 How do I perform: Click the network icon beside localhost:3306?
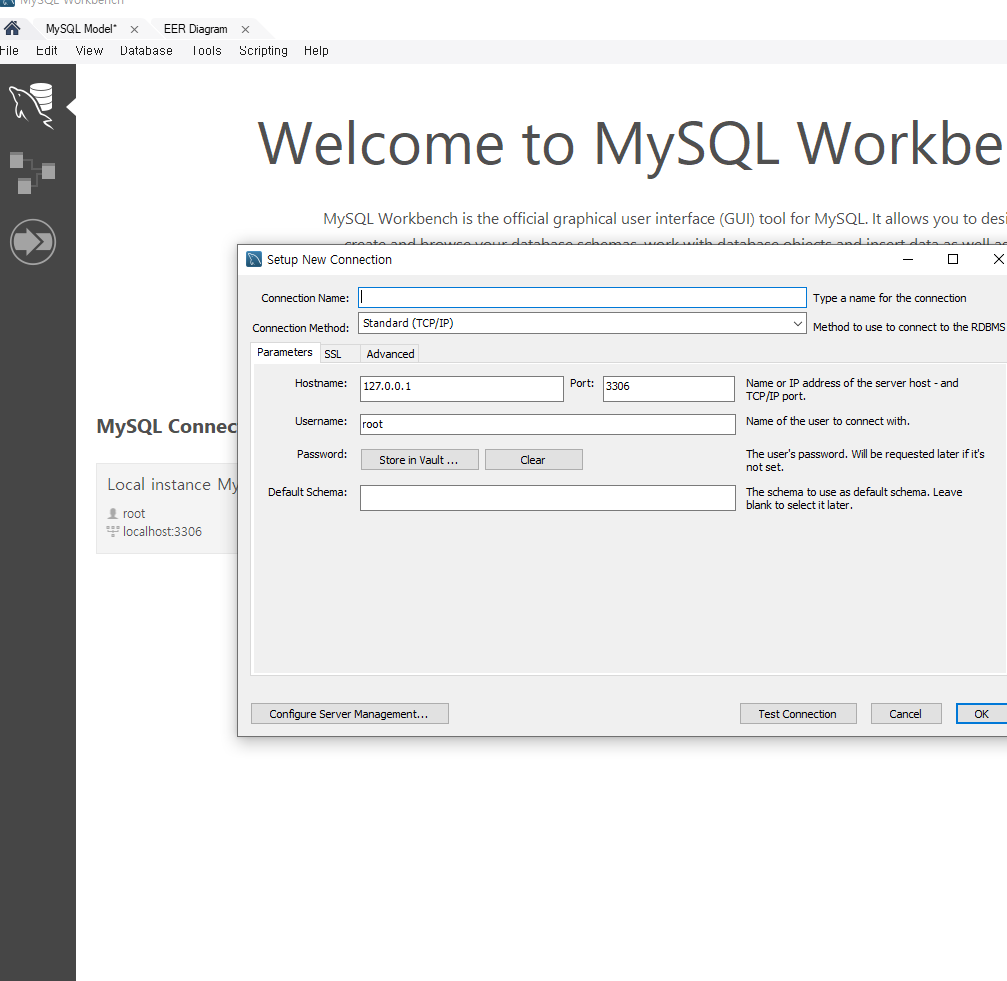point(113,531)
